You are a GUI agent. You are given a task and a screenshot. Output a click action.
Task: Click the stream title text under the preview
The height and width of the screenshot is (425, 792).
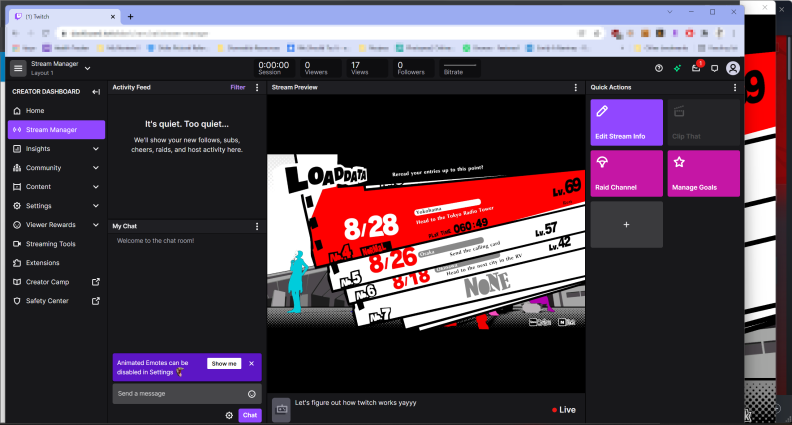point(356,403)
